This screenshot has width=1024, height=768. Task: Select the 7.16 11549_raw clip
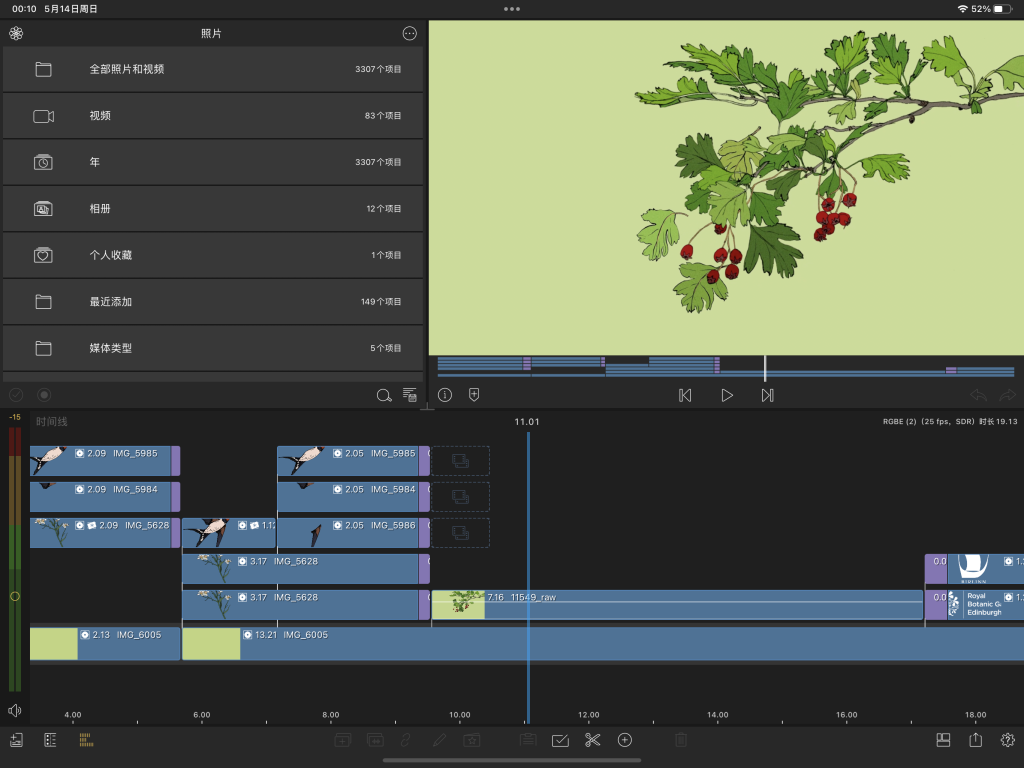677,605
